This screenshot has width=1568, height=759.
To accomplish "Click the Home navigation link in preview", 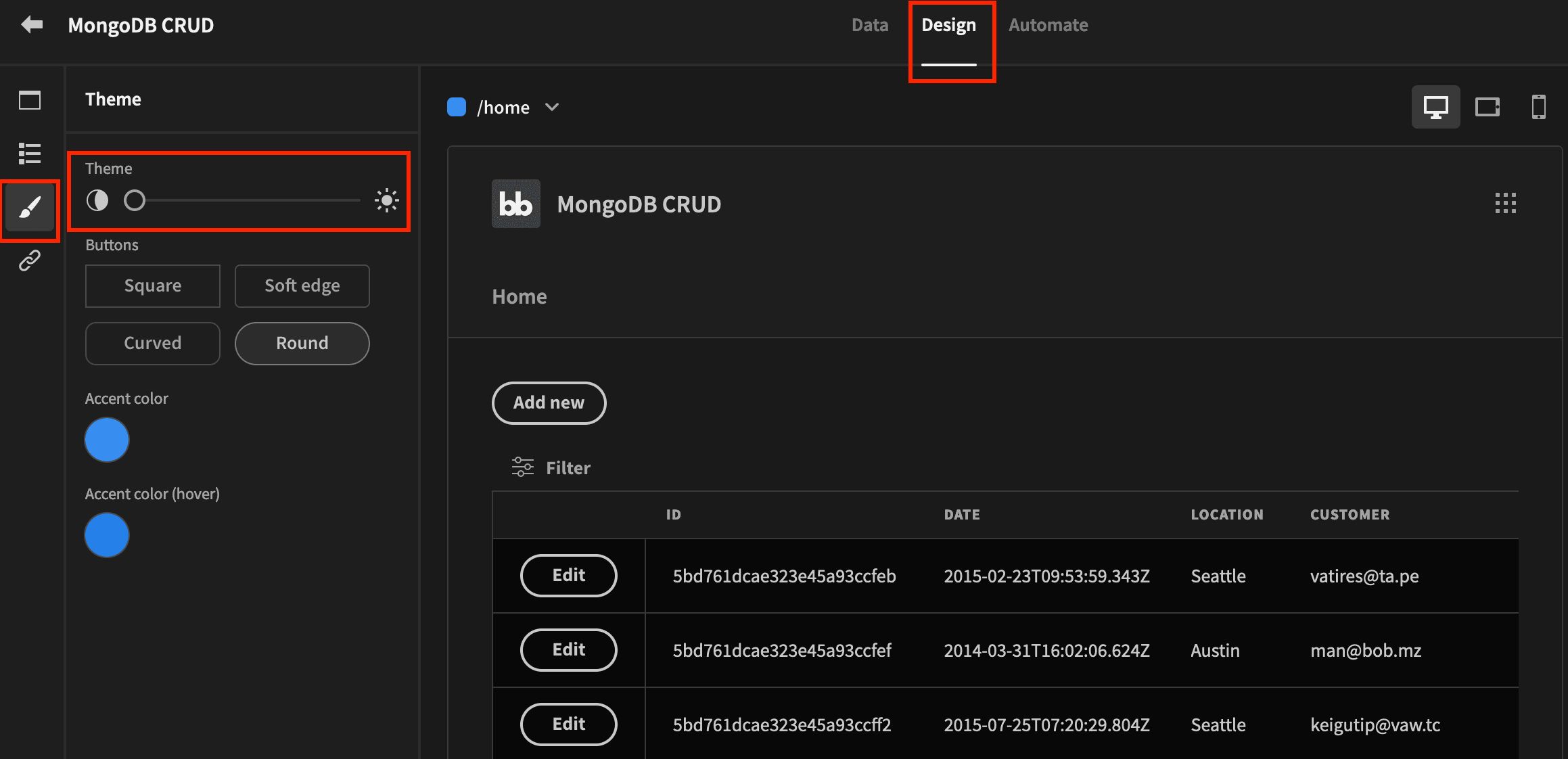I will click(x=520, y=296).
